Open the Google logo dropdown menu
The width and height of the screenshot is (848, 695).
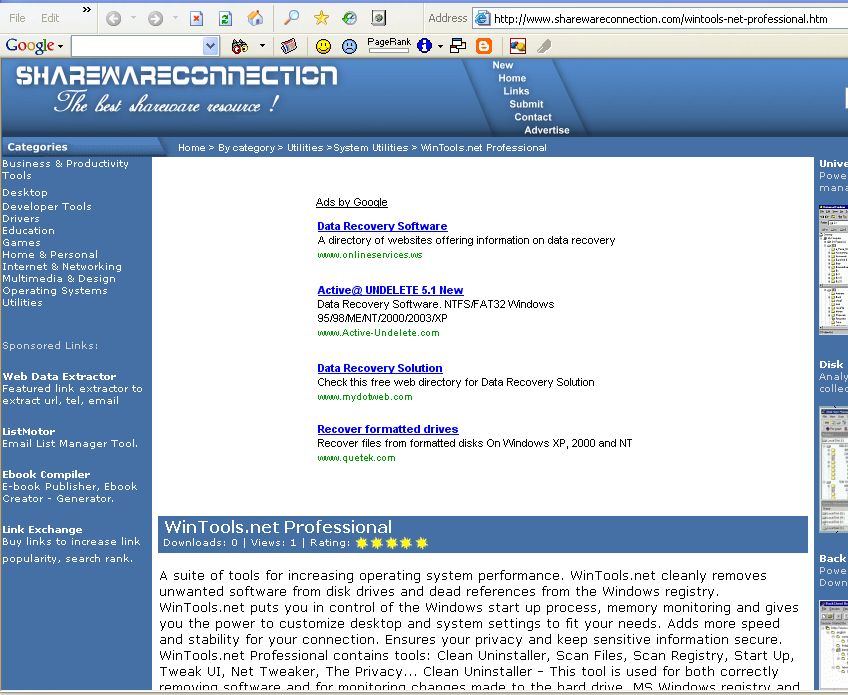[34, 46]
